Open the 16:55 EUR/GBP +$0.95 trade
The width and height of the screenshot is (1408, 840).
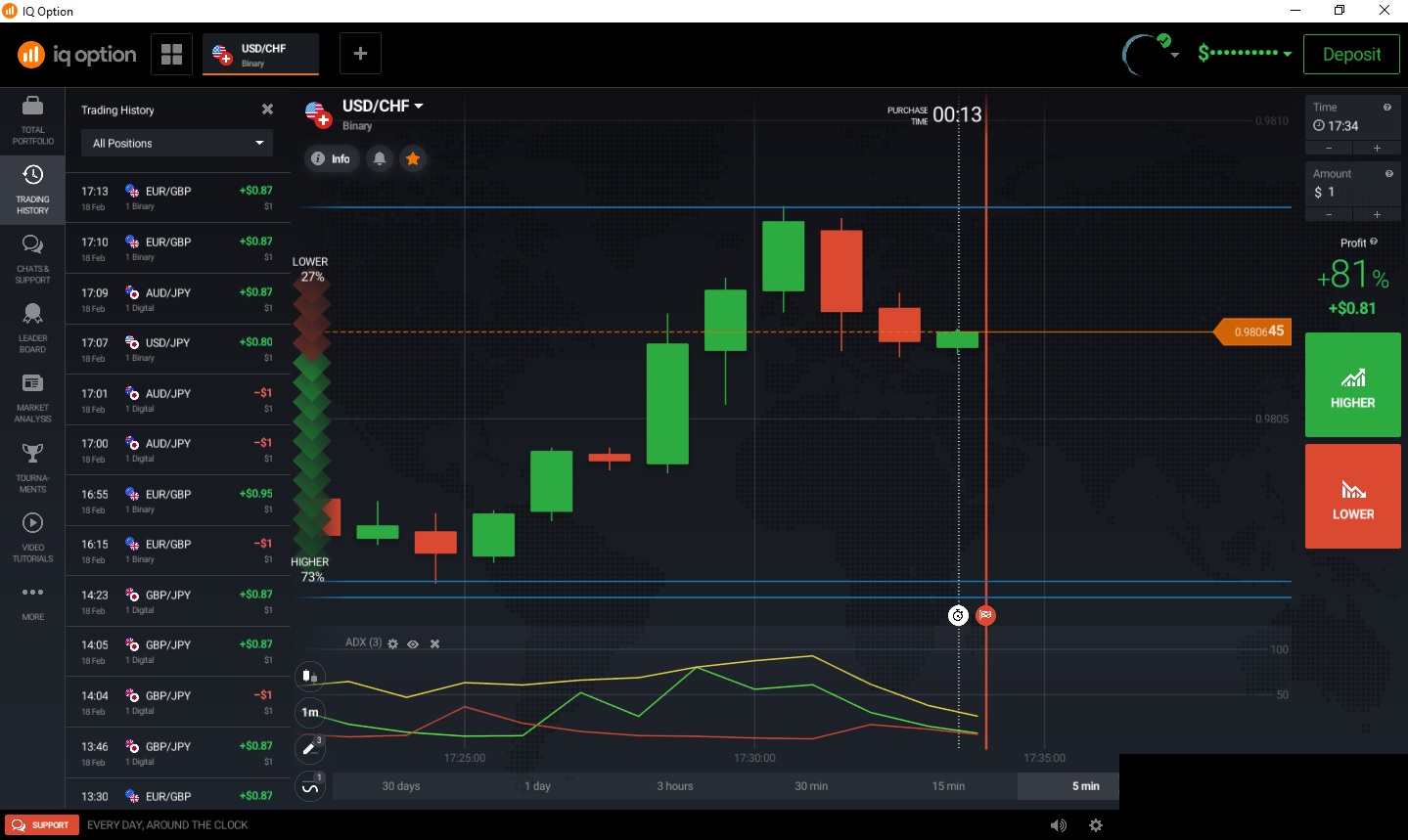click(177, 501)
